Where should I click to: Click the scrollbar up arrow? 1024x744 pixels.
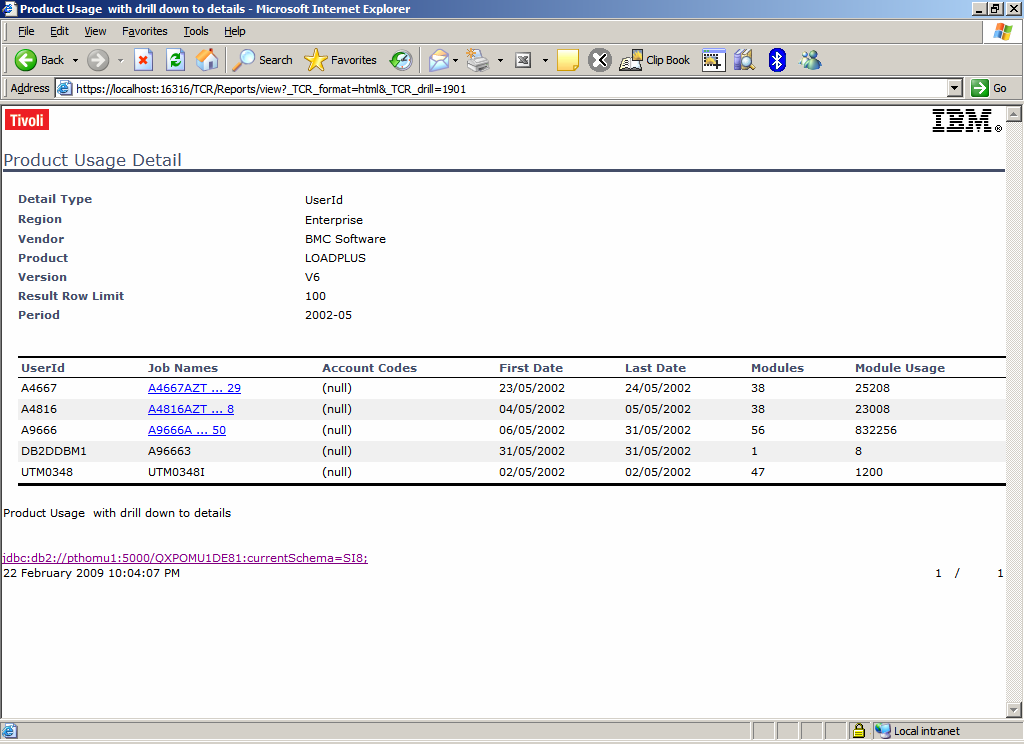(x=1014, y=114)
